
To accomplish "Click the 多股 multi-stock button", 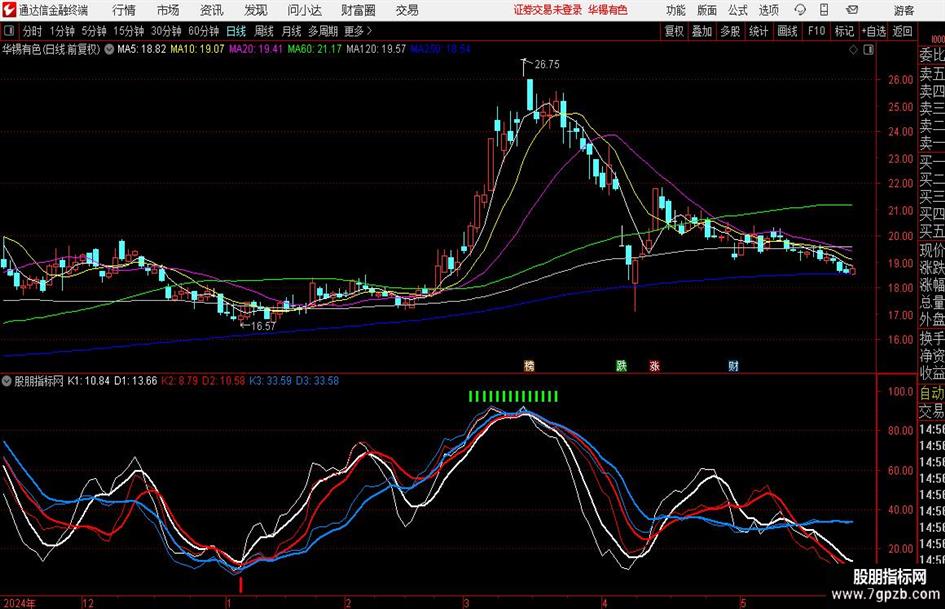I will [730, 31].
